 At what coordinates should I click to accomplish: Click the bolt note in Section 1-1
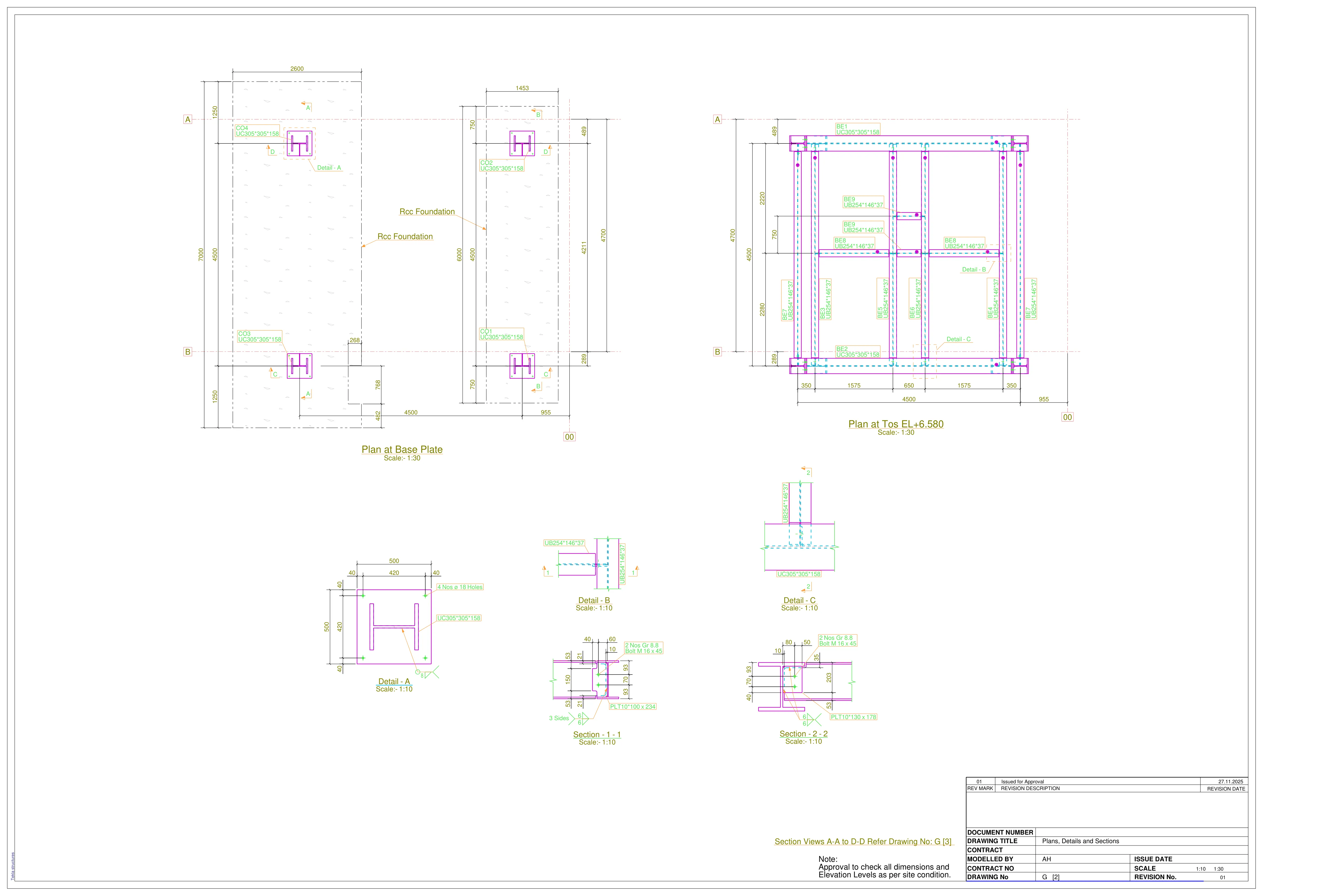644,648
